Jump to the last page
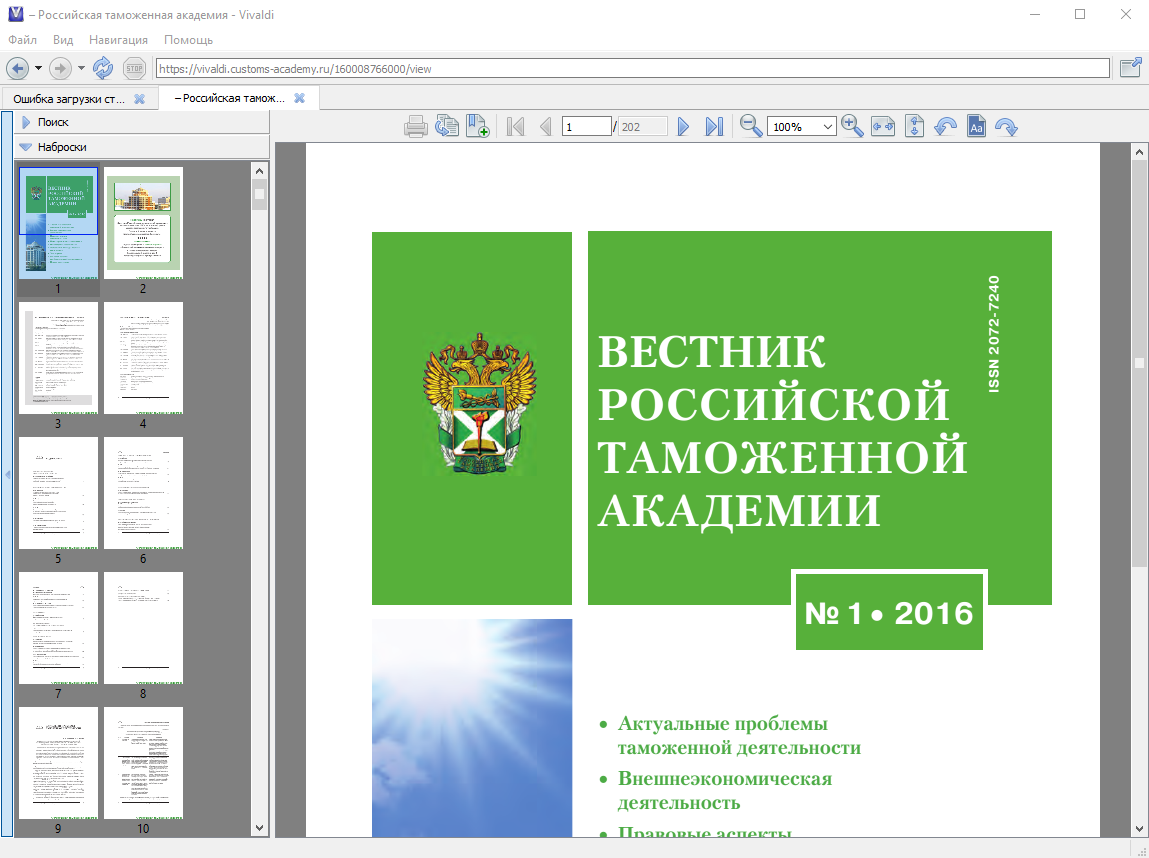Screen dimensions: 1149x858 714,127
